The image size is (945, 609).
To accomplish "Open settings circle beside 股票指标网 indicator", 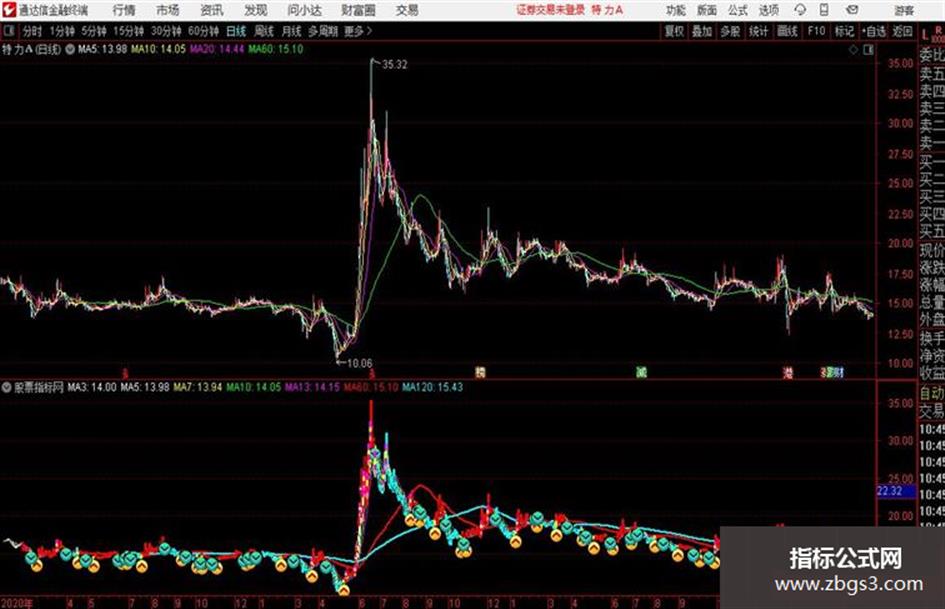I will [7, 387].
